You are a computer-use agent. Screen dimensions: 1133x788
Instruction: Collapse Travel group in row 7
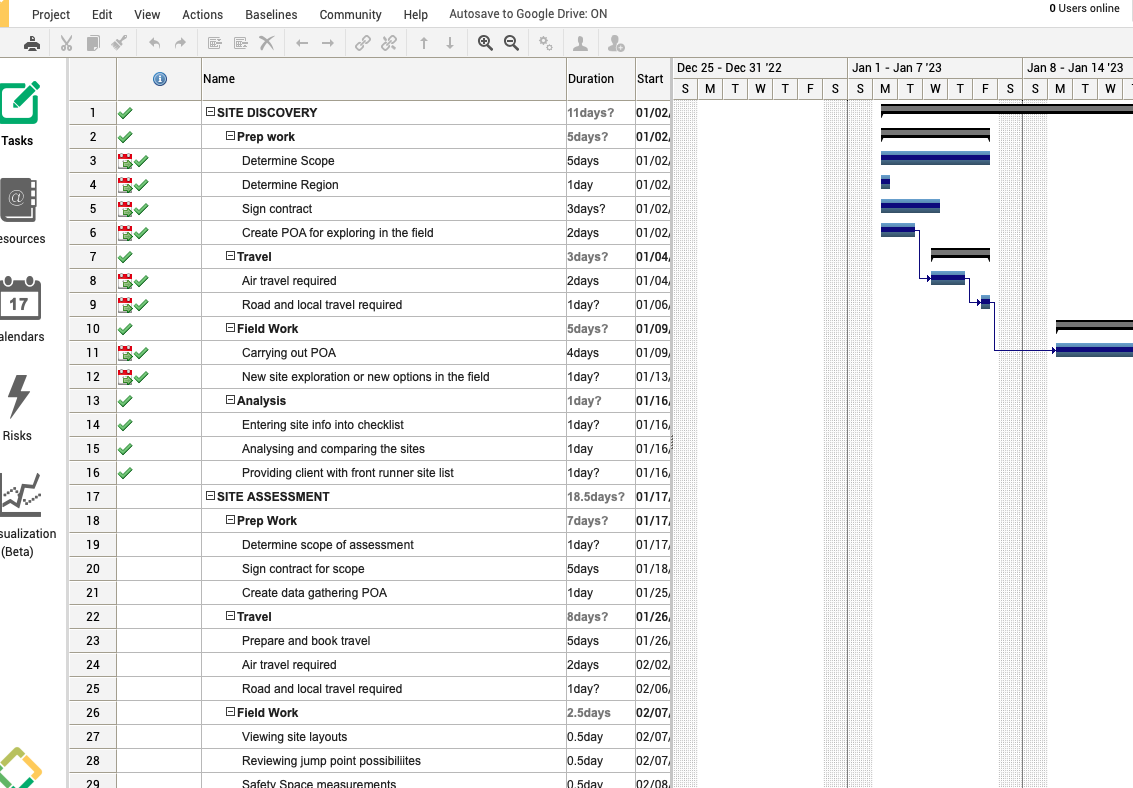tap(231, 256)
